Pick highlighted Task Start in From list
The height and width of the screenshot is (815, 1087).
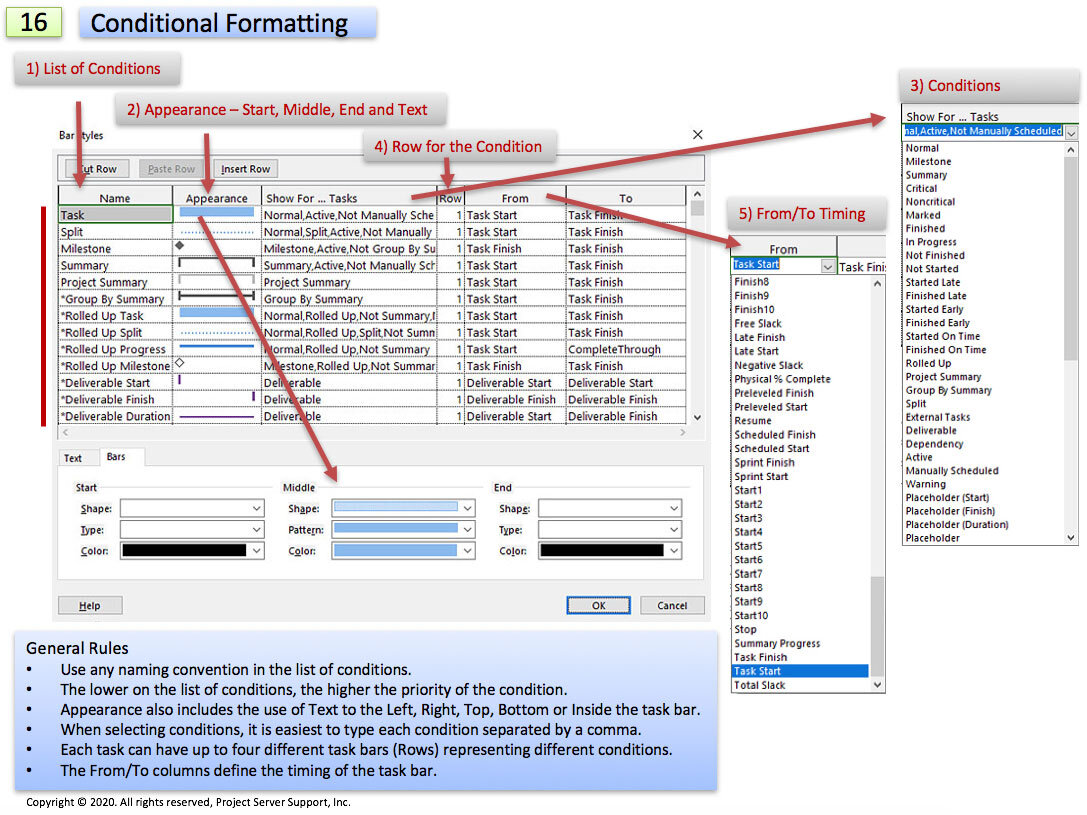pyautogui.click(x=800, y=671)
